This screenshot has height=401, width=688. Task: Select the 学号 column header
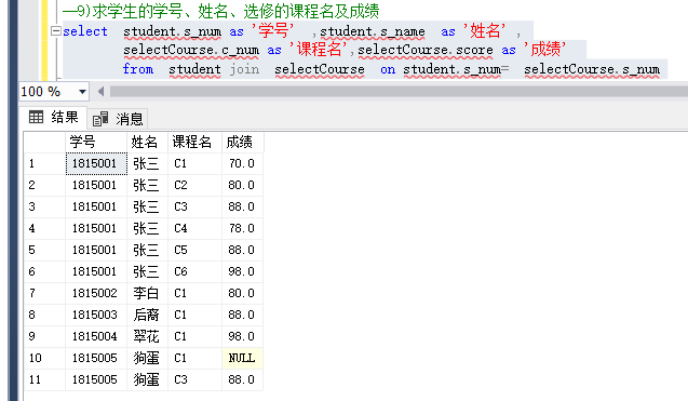(96, 142)
